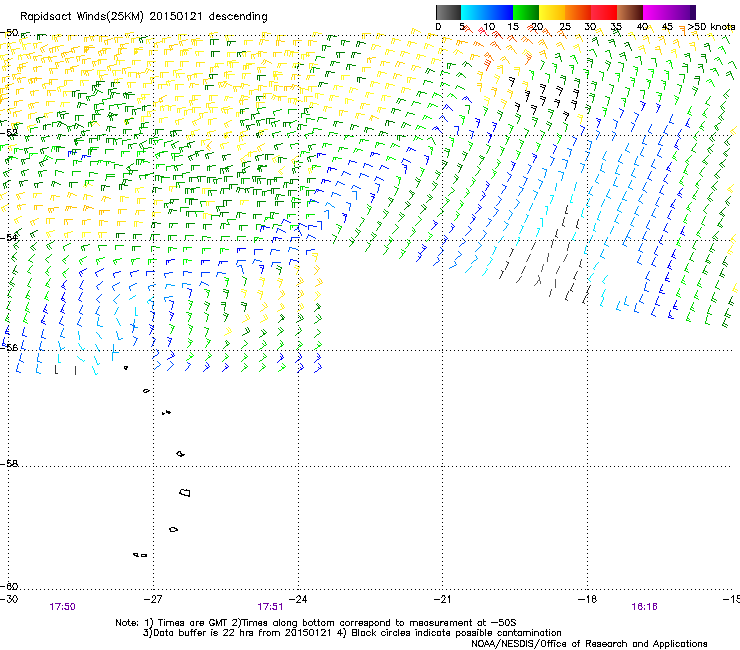This screenshot has height=650, width=740.
Task: Click the red 30-35 knots color segment
Action: click(604, 12)
